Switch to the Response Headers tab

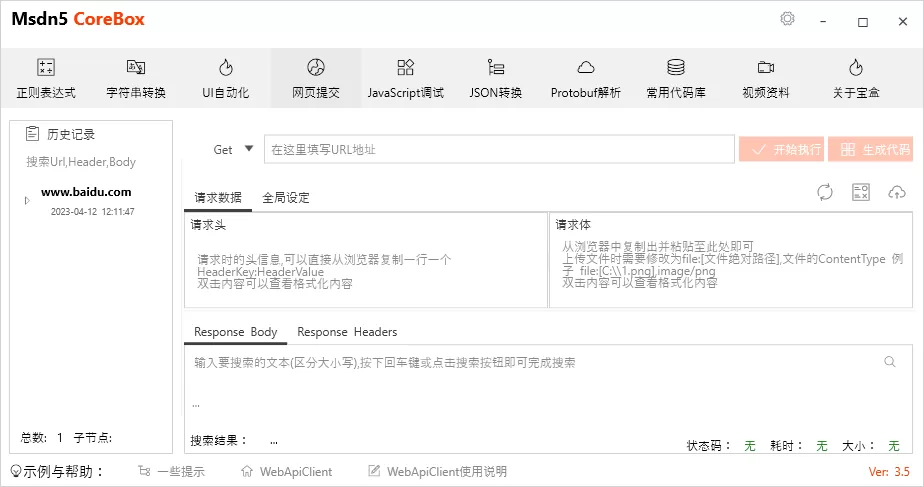(x=347, y=332)
